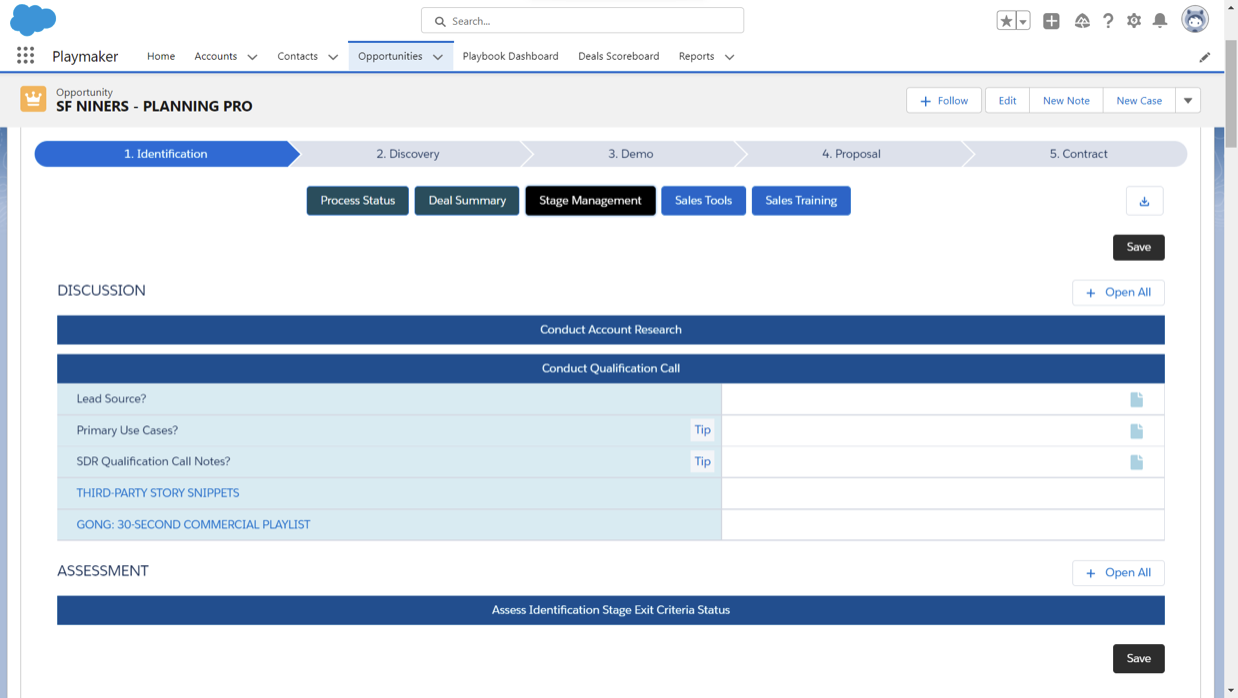1238x698 pixels.
Task: Open the Reports tab
Action: click(x=696, y=56)
